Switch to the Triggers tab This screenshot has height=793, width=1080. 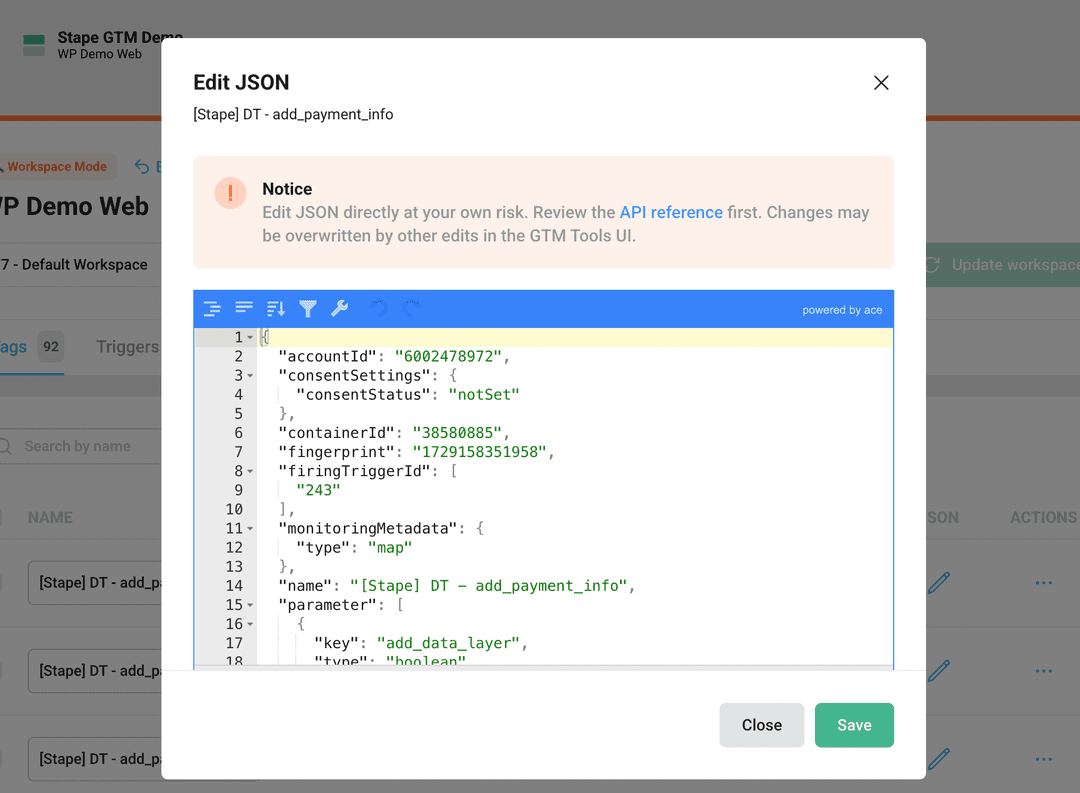(128, 346)
